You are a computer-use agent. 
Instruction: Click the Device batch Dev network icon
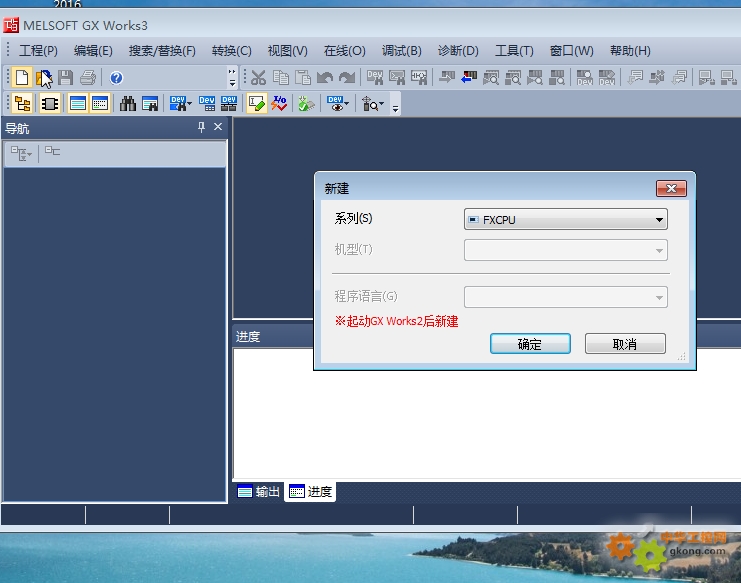click(x=229, y=103)
